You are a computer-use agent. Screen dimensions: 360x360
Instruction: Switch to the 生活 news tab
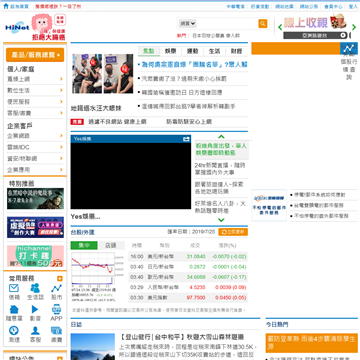point(214,51)
